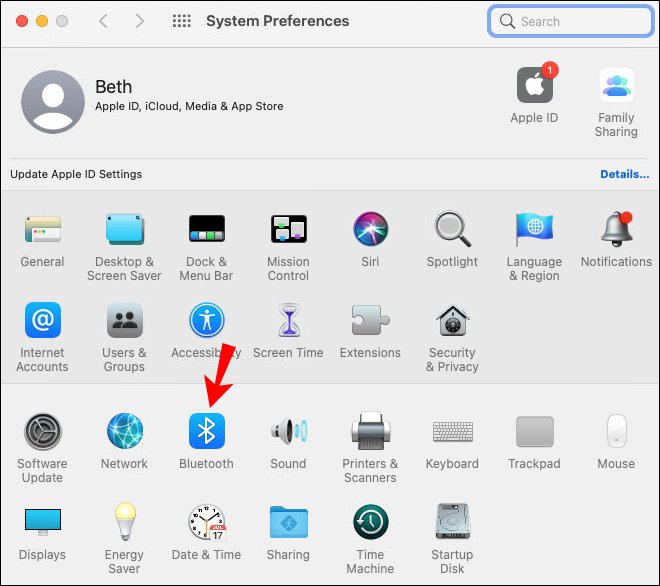660x586 pixels.
Task: Open Startup Disk preferences
Action: point(452,522)
